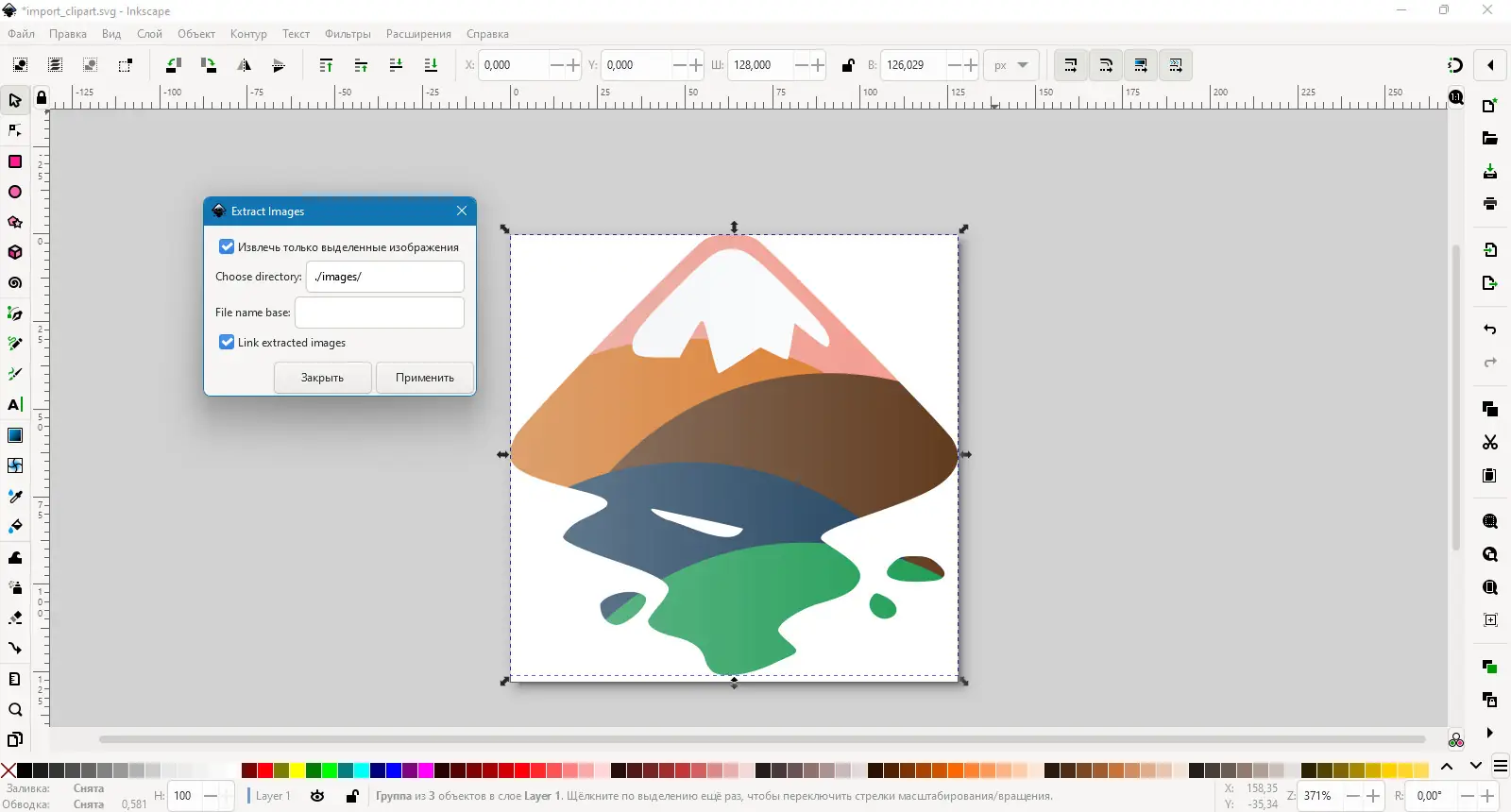Raise selection to top
This screenshot has height=812, width=1511.
[x=326, y=65]
